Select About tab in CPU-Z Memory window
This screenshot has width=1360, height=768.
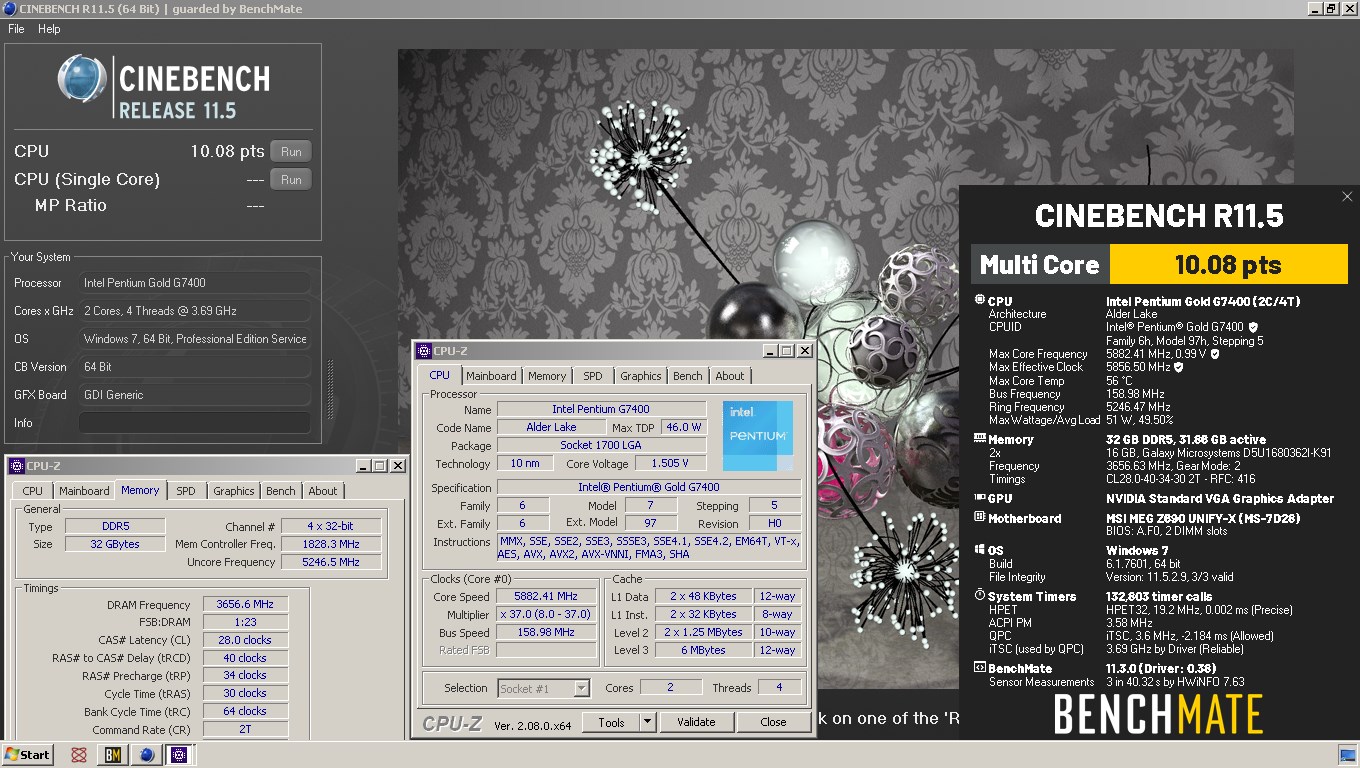[322, 491]
